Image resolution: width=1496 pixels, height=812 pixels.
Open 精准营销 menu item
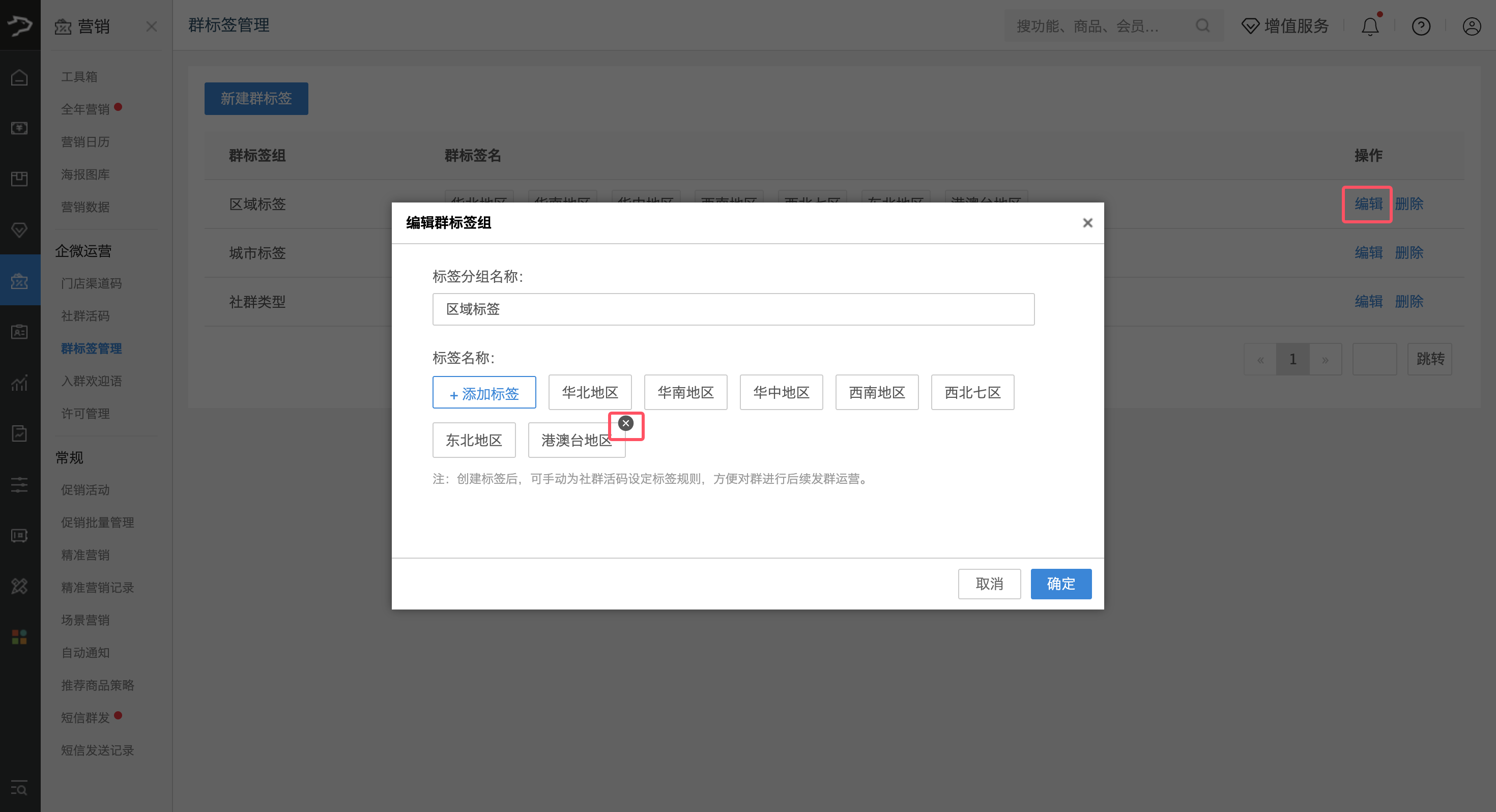coord(85,555)
